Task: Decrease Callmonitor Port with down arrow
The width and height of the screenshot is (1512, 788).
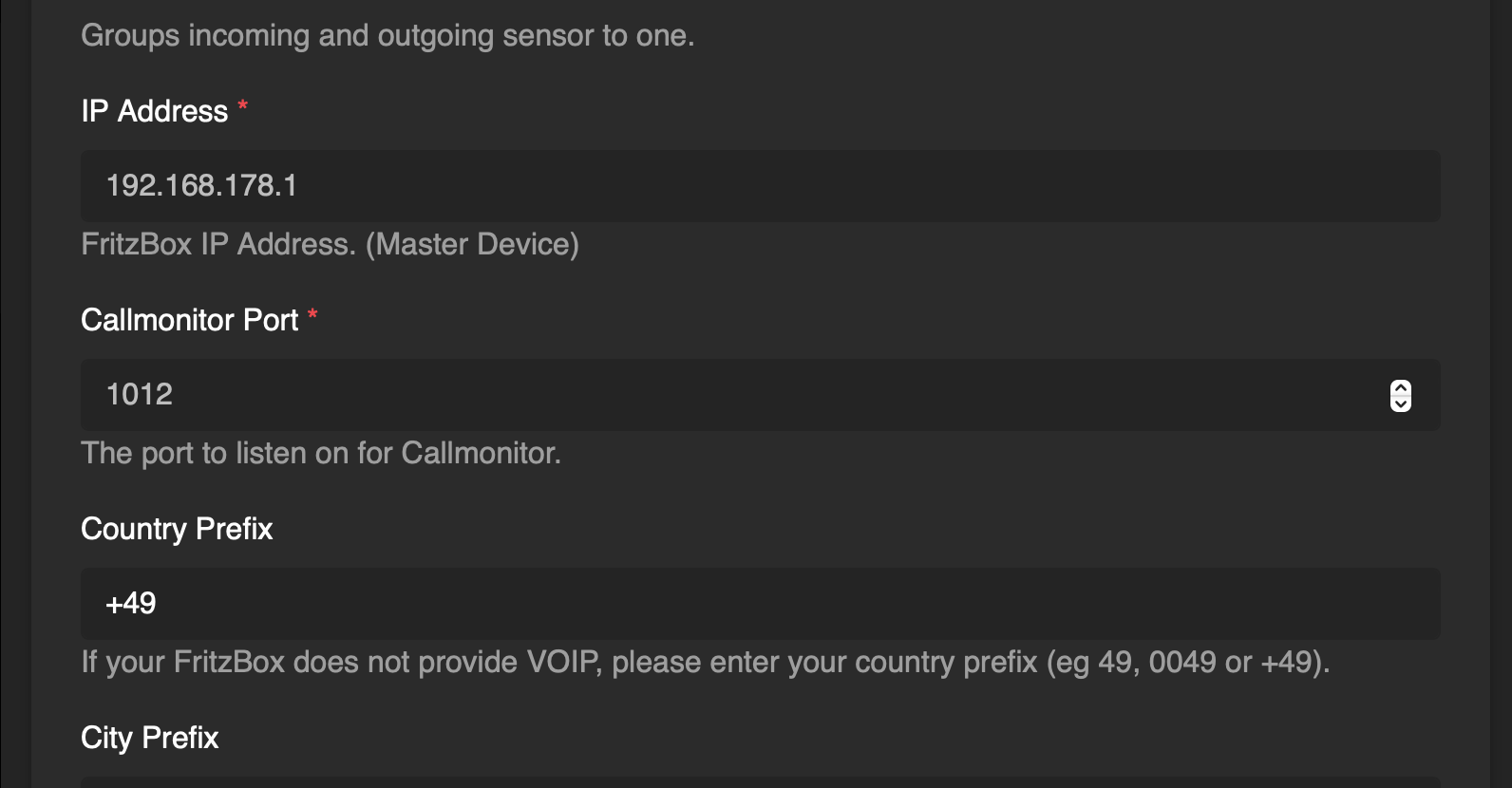Action: click(x=1401, y=403)
